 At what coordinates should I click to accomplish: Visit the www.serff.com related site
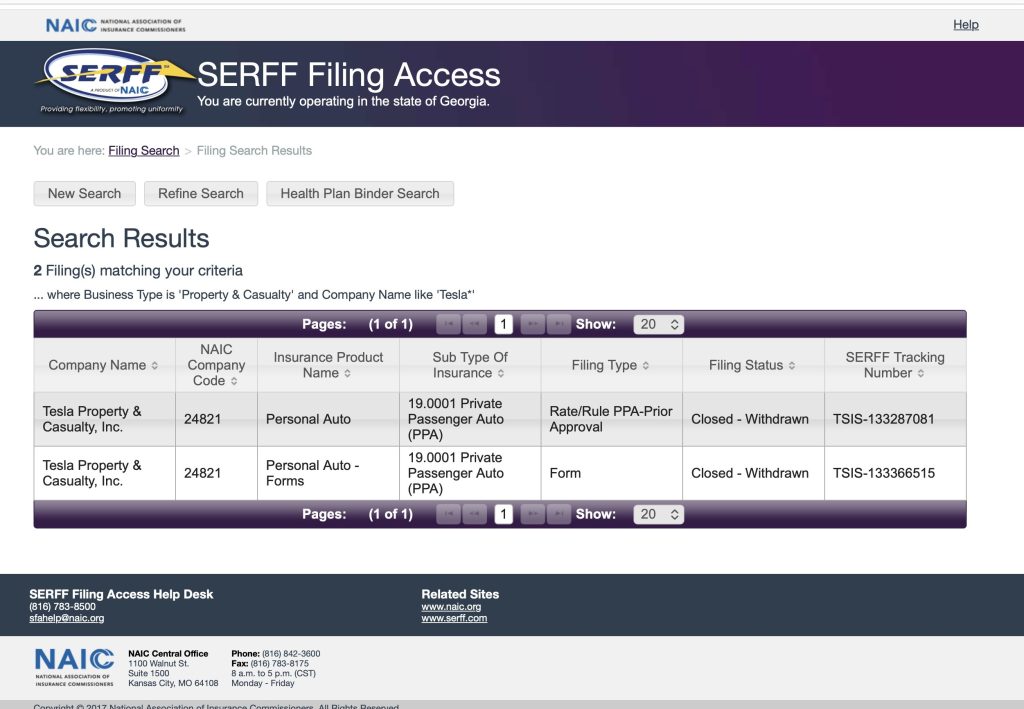(x=454, y=618)
